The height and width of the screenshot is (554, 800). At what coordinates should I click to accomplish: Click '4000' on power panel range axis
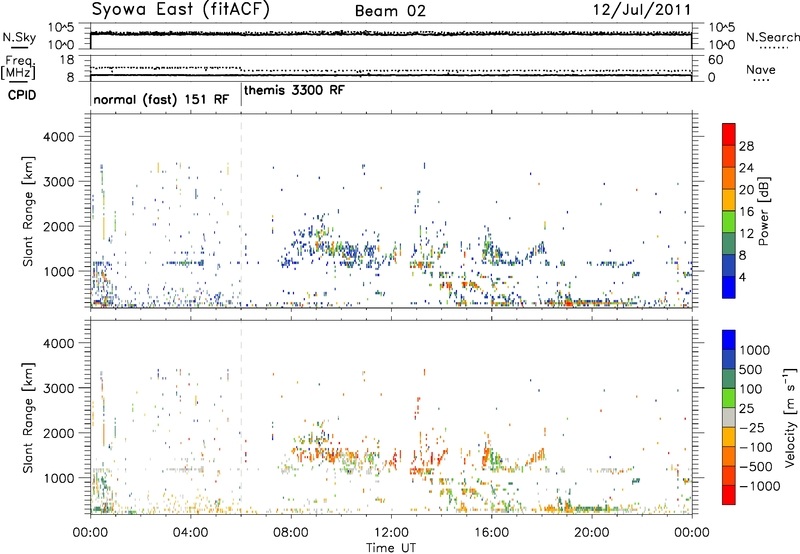pyautogui.click(x=58, y=137)
